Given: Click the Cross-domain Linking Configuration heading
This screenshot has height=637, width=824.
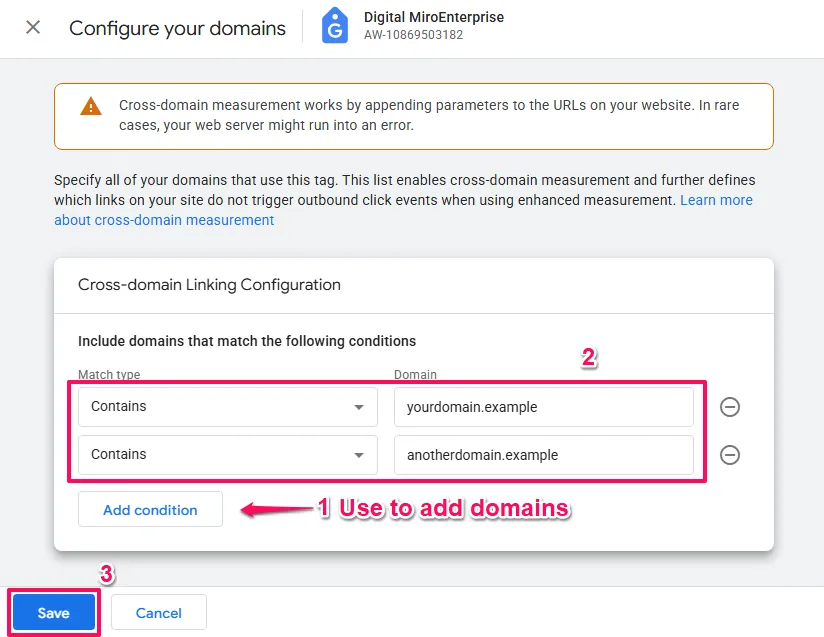Looking at the screenshot, I should click(x=209, y=285).
